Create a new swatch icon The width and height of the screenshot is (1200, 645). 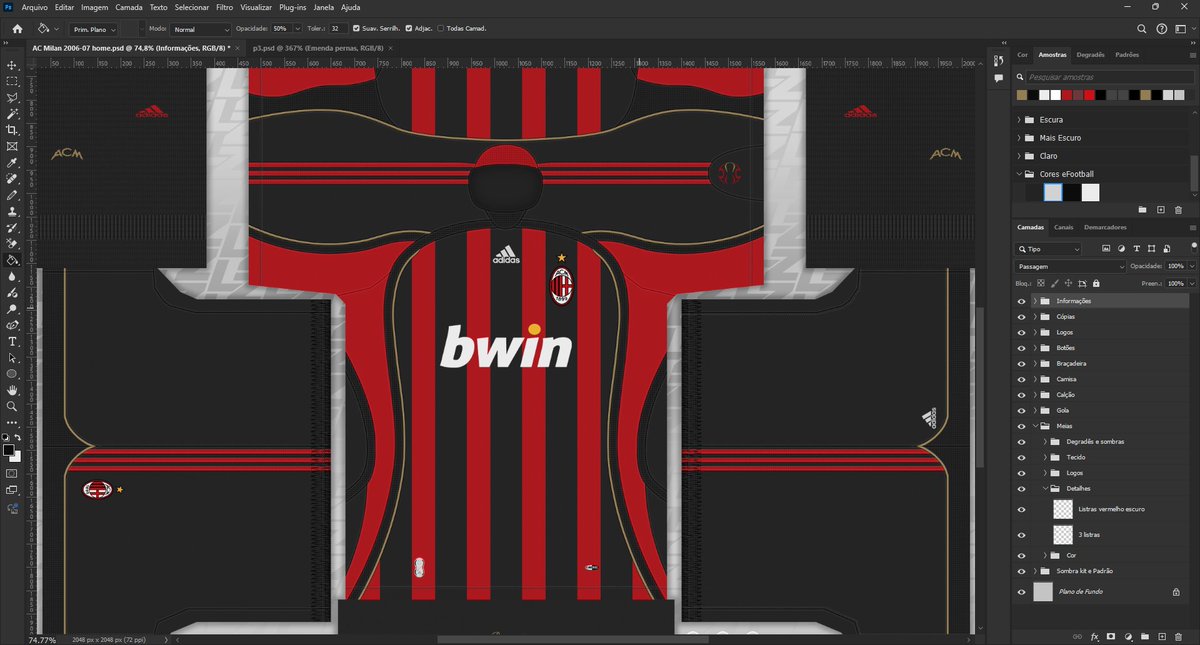[1160, 210]
